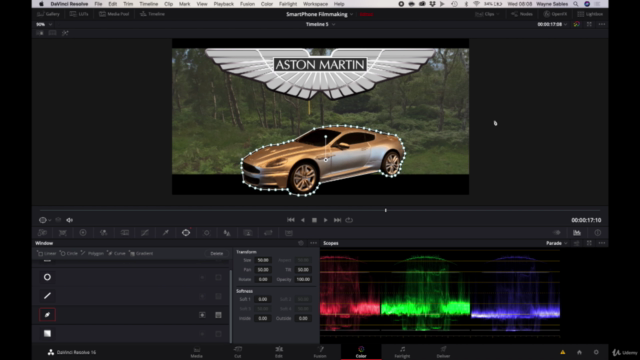Viewport: 640px width, 360px height.
Task: Open the Playback menu
Action: pyautogui.click(x=224, y=4)
